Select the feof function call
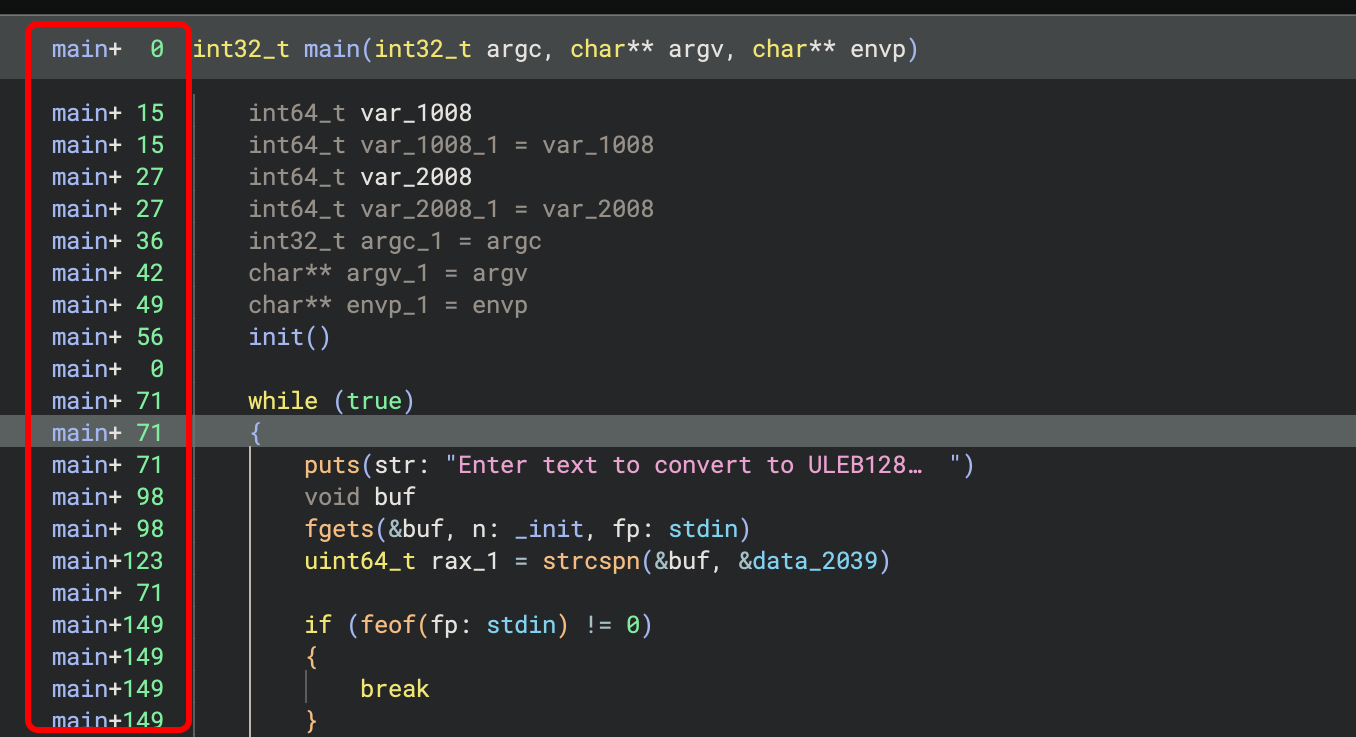This screenshot has width=1356, height=737. [x=388, y=624]
